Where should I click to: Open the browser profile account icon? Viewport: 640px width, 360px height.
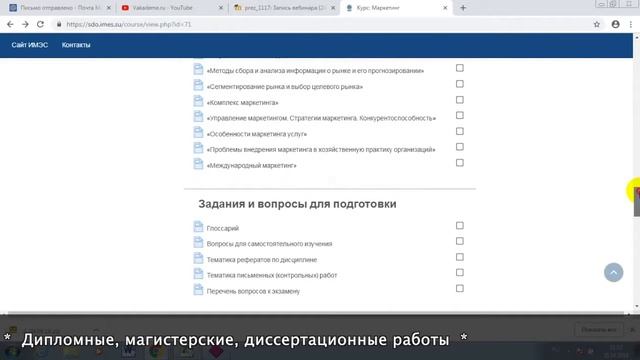616,24
